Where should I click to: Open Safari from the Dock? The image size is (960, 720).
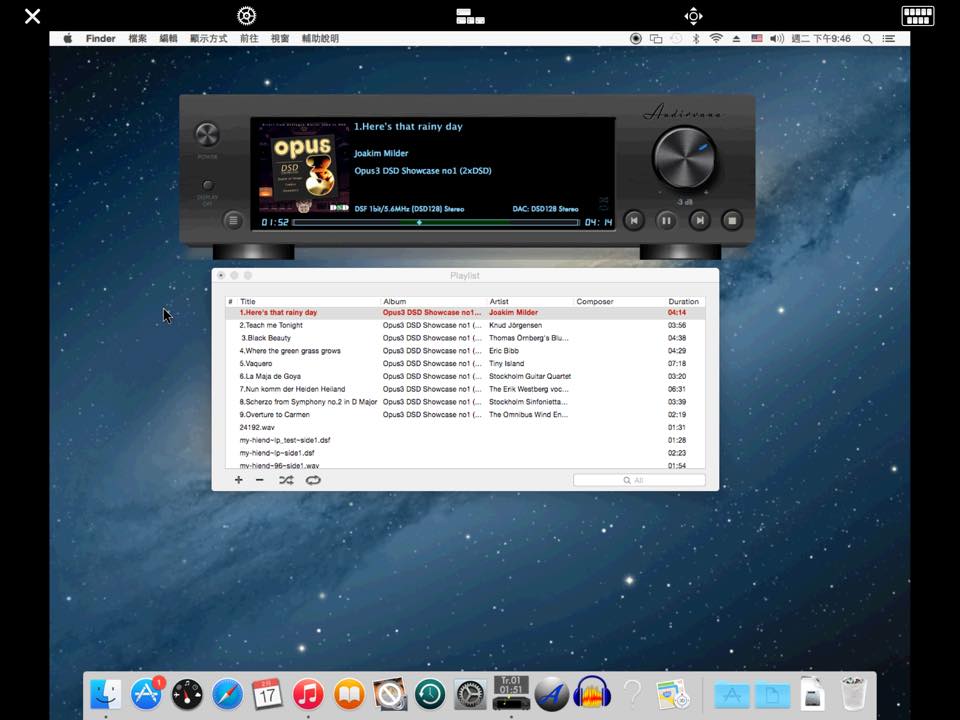pyautogui.click(x=227, y=694)
